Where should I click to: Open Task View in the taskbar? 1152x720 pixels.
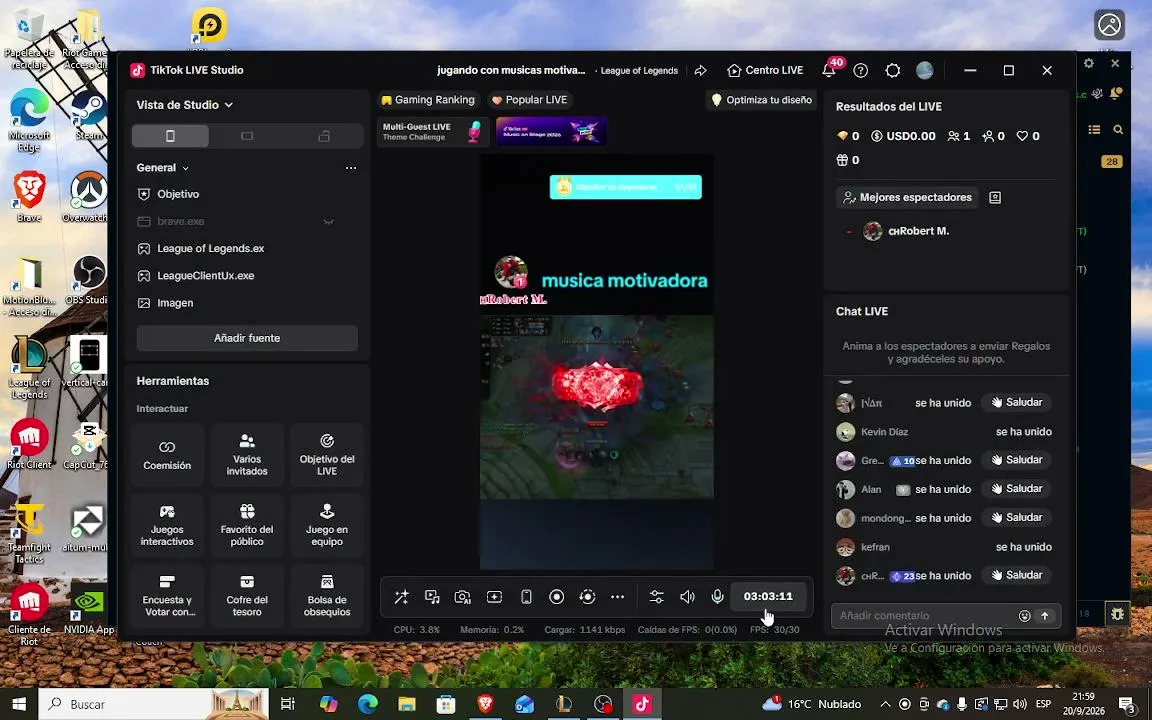pos(288,704)
